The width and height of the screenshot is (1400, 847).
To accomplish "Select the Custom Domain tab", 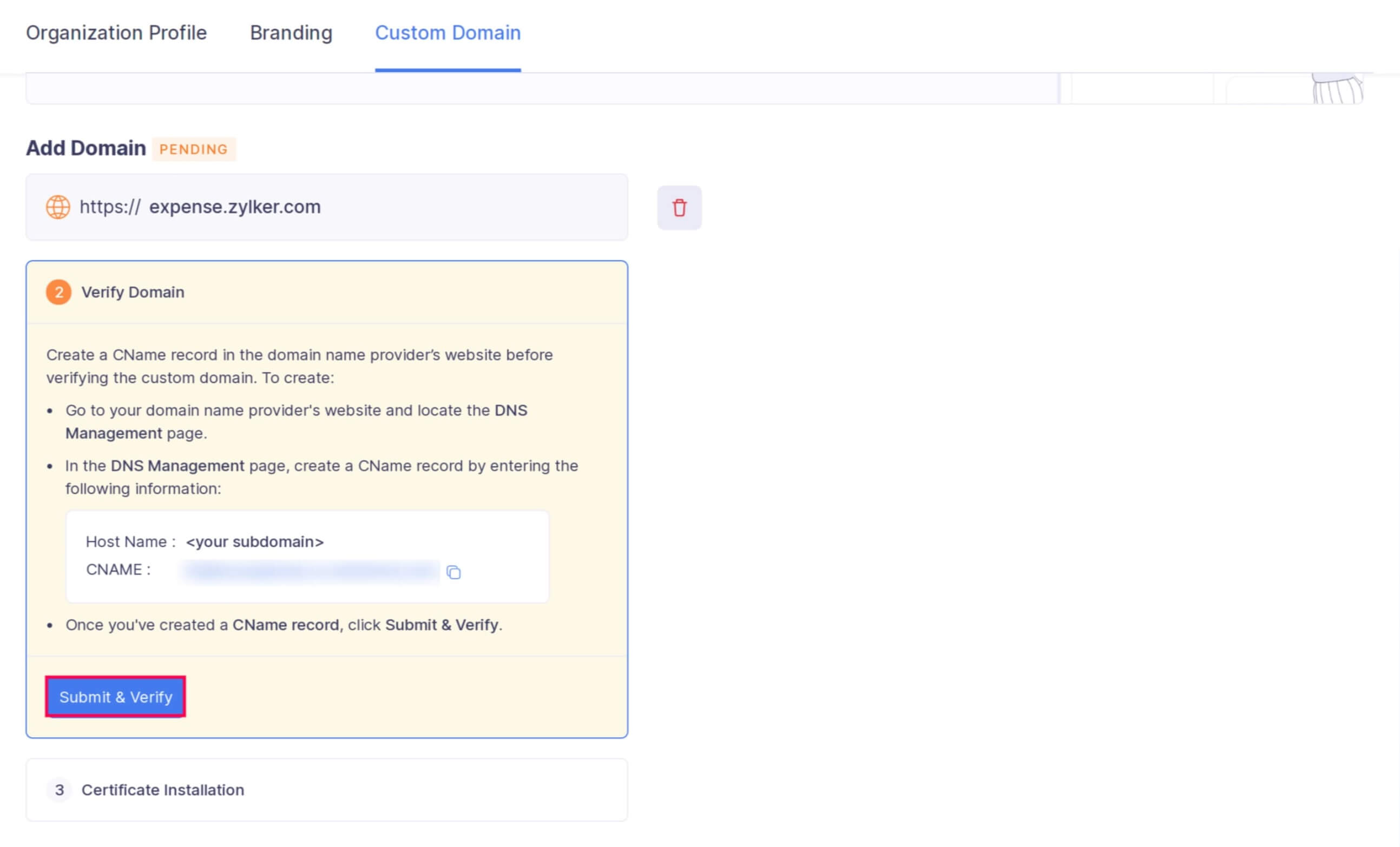I will pos(448,33).
